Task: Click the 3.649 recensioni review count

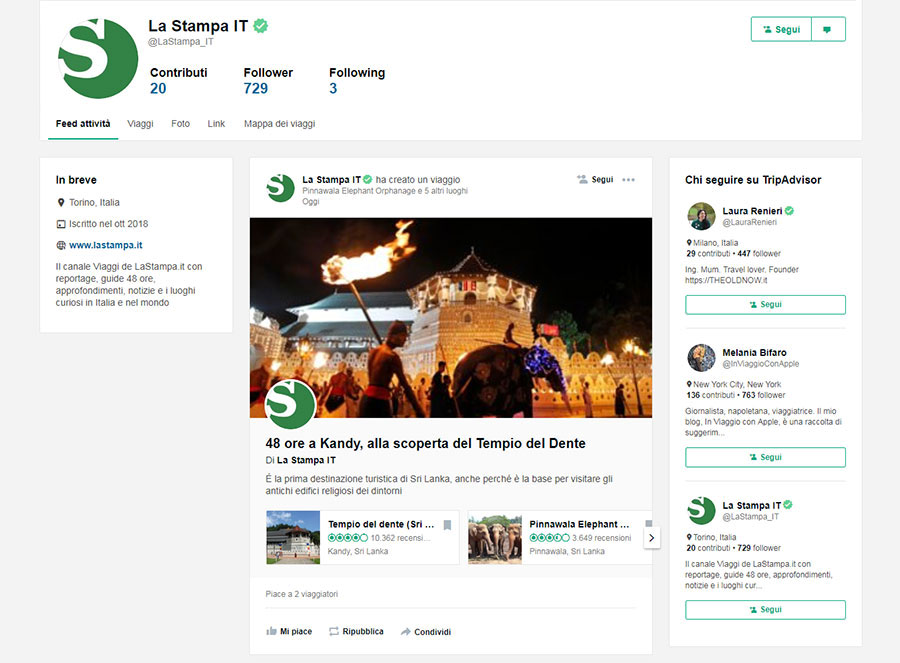Action: 602,538
